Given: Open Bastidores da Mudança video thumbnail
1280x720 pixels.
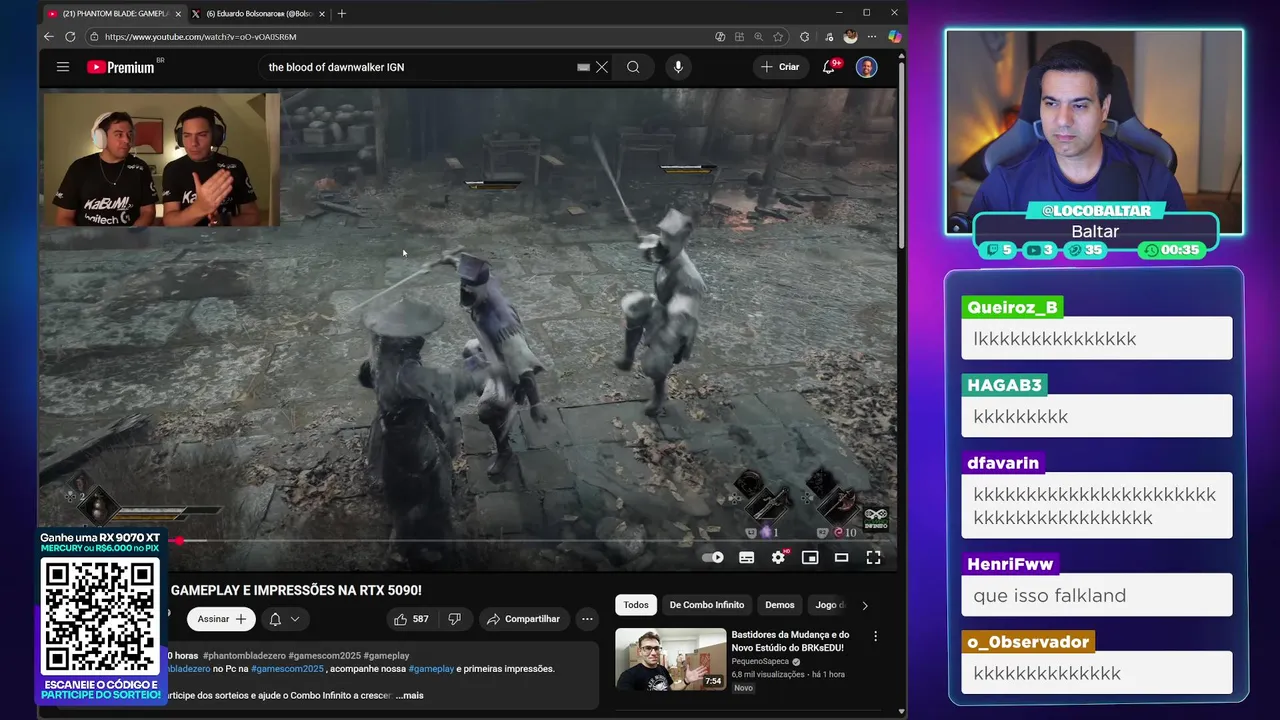Looking at the screenshot, I should (x=670, y=659).
